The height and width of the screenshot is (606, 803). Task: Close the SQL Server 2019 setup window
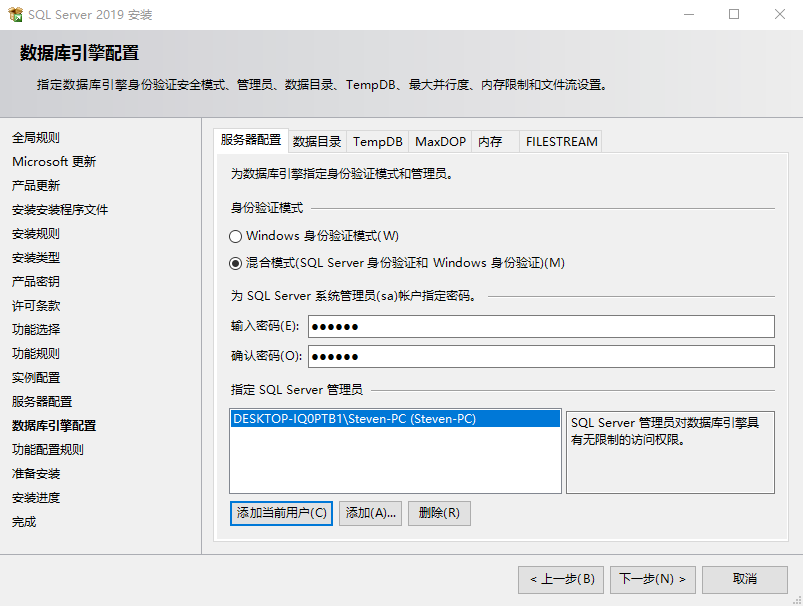779,14
